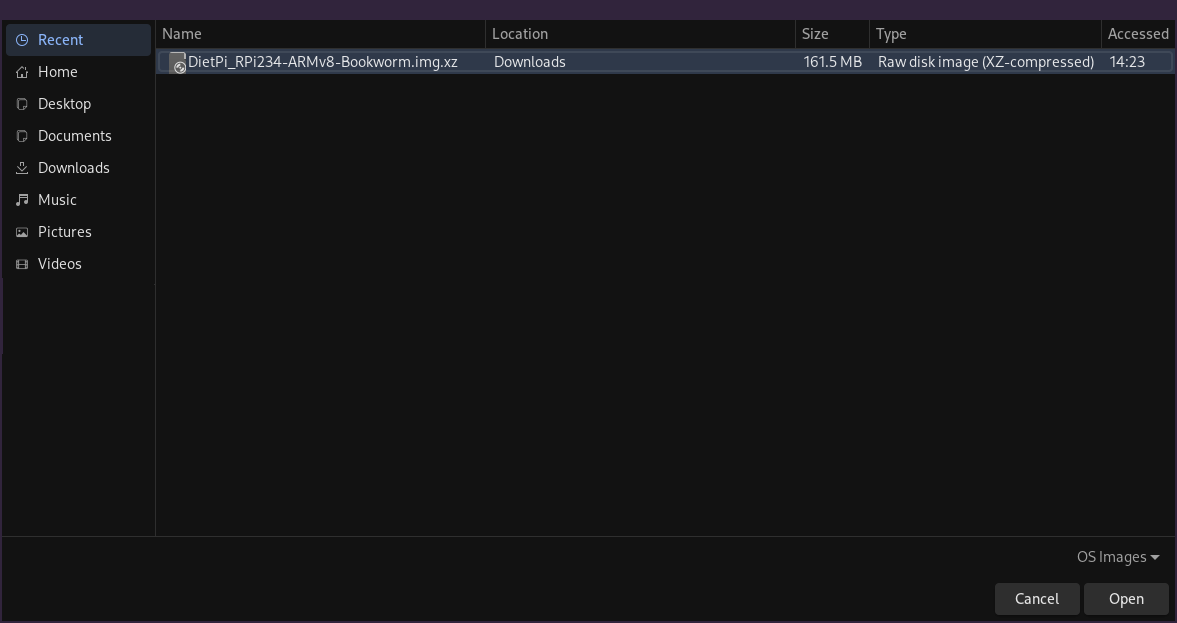Open the Recent location

[78, 40]
